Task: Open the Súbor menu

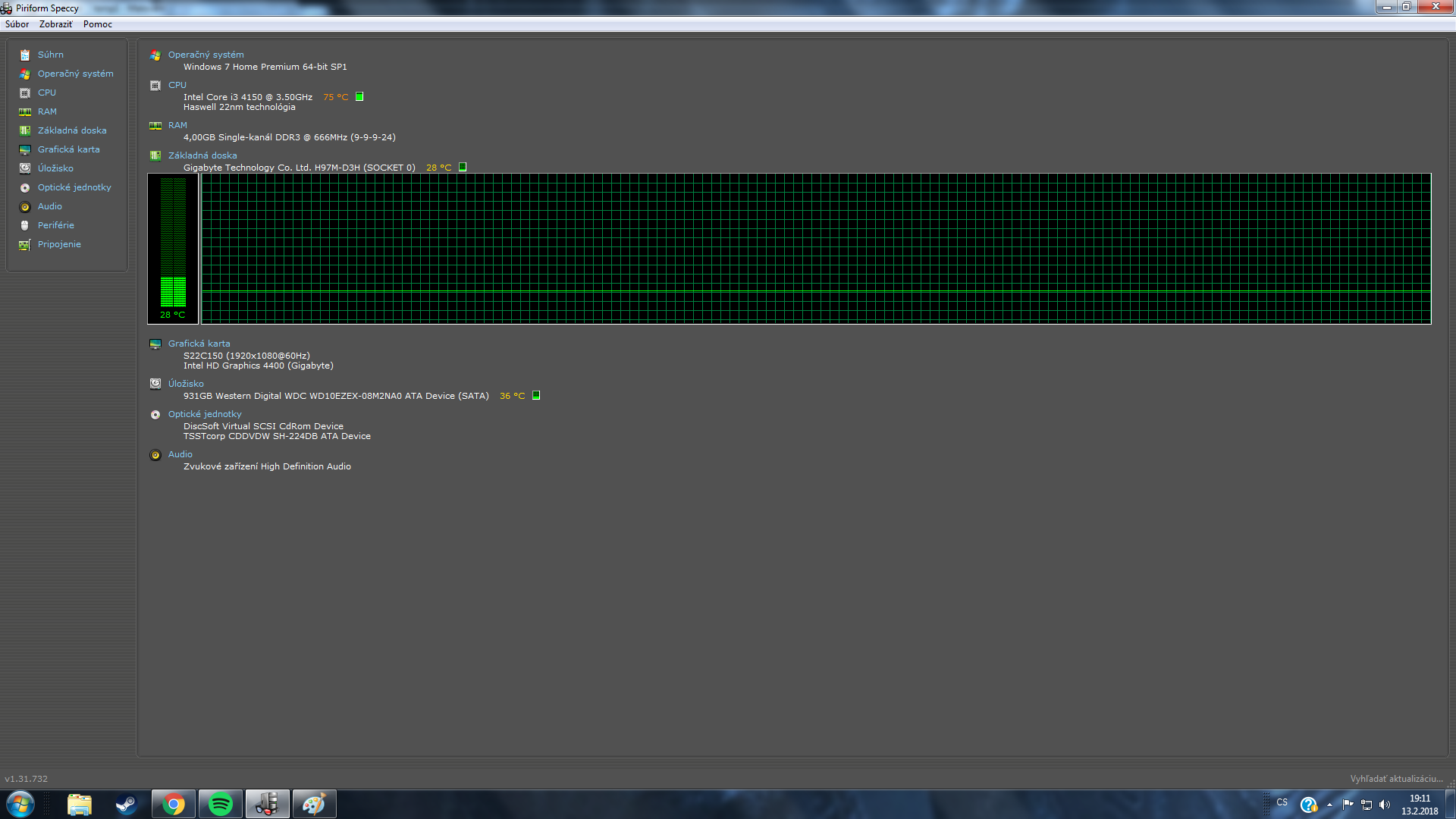Action: 17,24
